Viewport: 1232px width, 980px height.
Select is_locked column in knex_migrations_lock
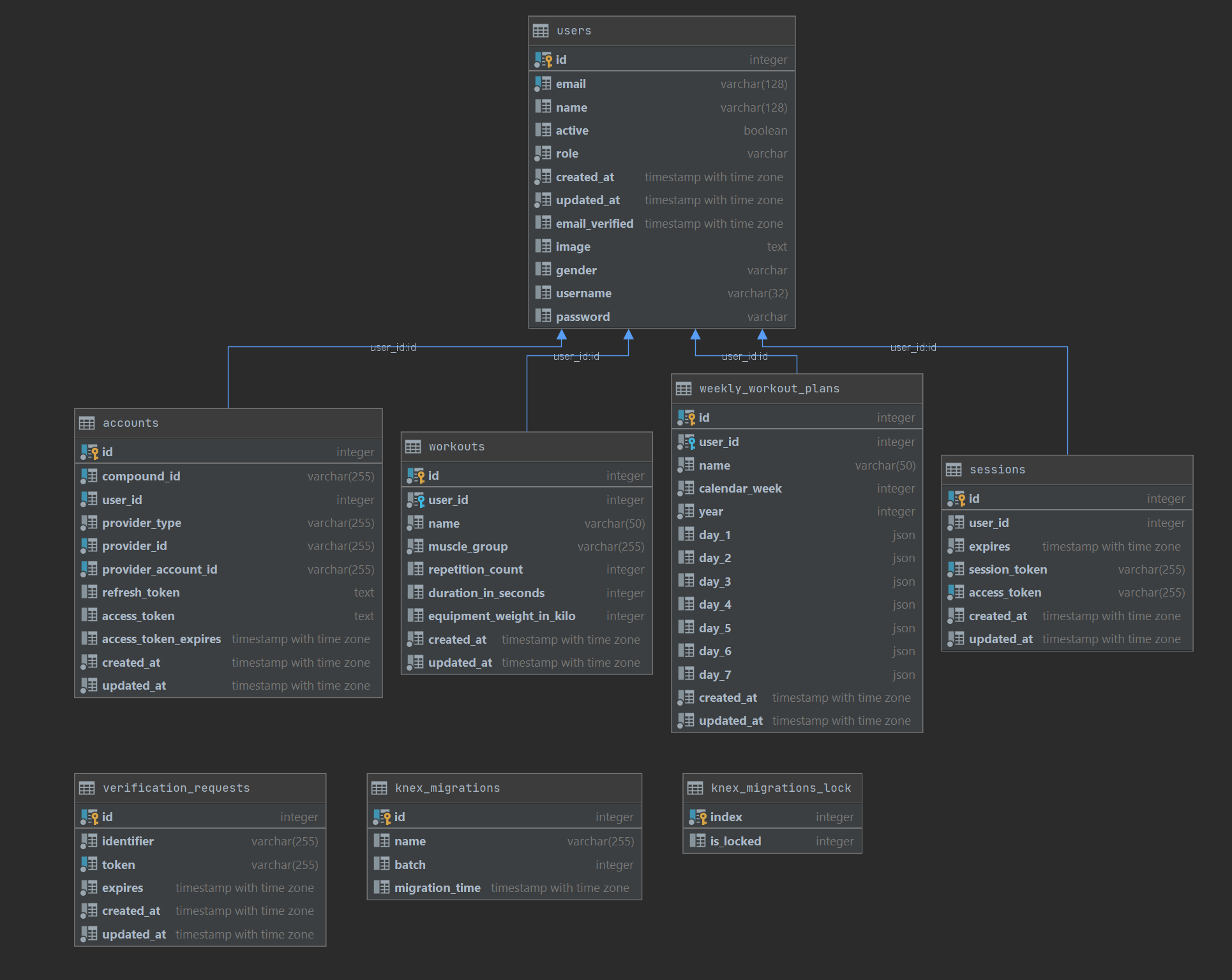click(x=735, y=841)
